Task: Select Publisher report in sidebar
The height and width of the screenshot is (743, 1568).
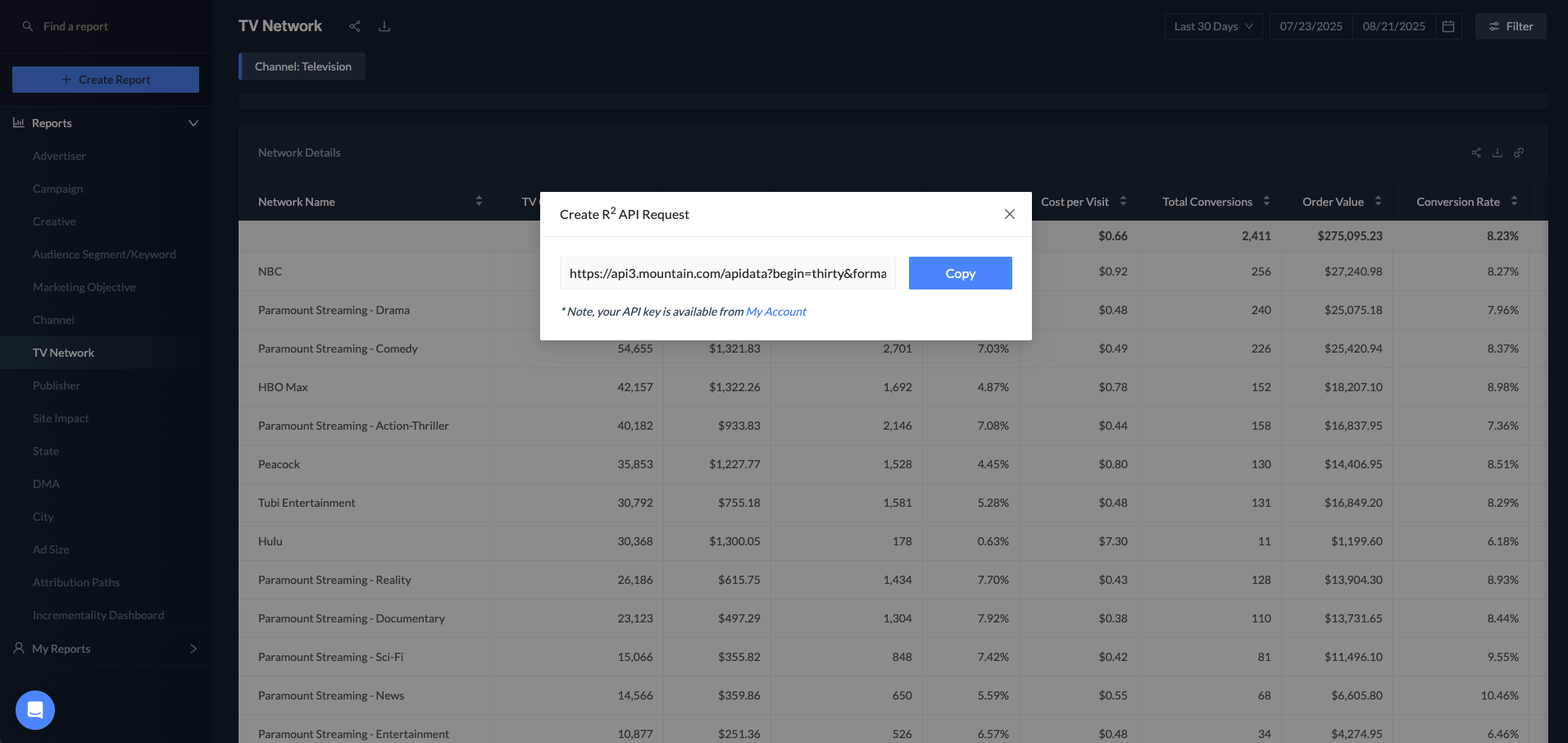Action: (x=57, y=385)
